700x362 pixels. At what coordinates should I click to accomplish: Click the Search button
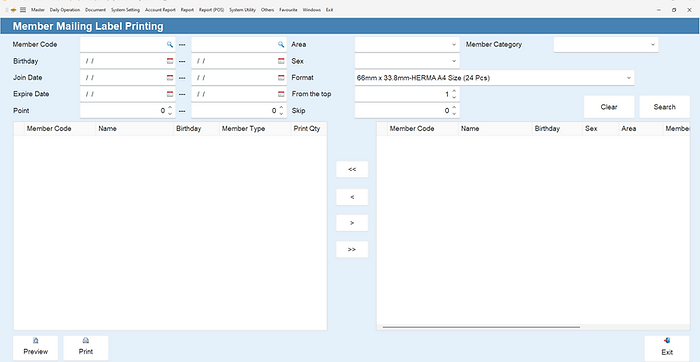click(x=664, y=107)
